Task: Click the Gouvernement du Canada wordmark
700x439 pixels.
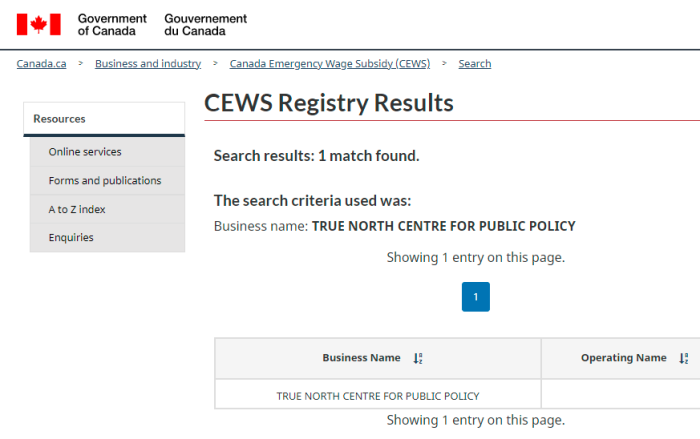Action: (205, 25)
